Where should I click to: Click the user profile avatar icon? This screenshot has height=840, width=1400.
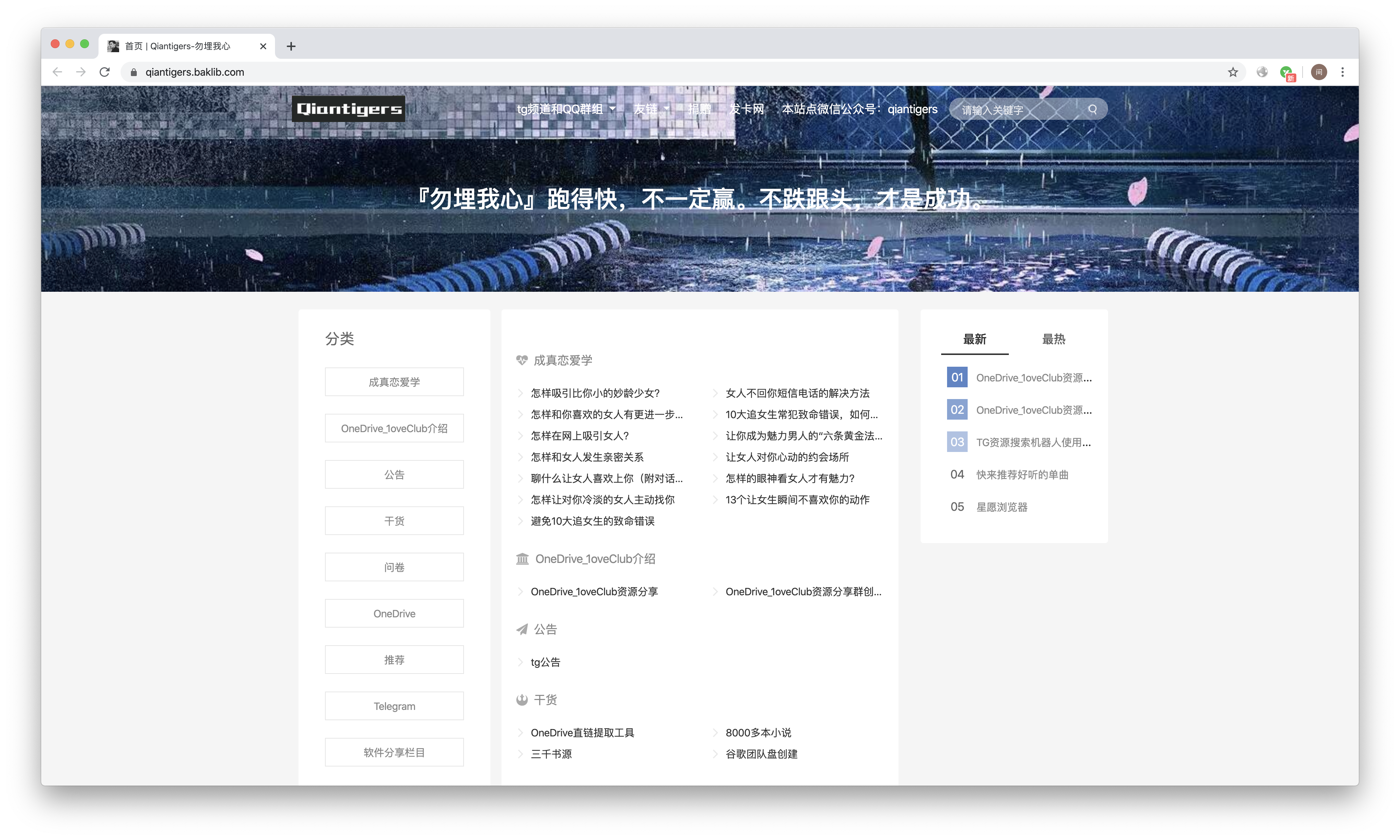click(1318, 72)
